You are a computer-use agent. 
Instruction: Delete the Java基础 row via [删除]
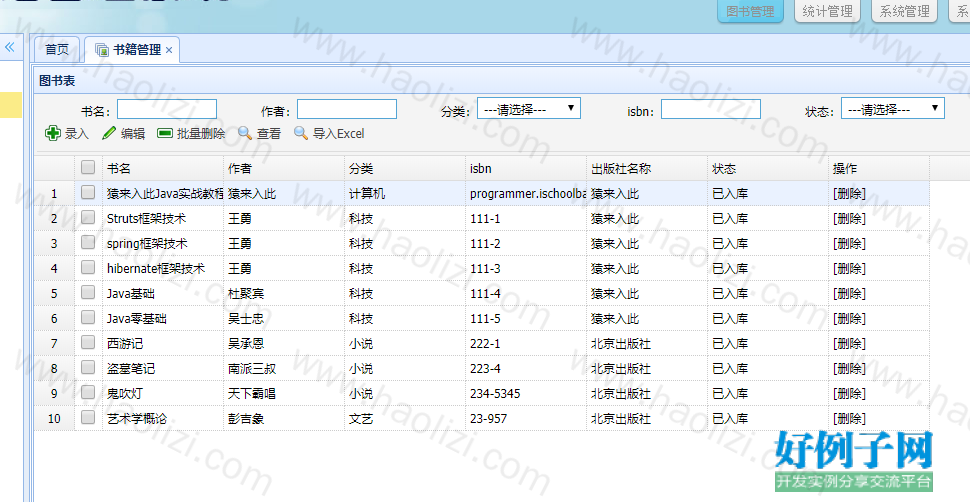coord(849,293)
